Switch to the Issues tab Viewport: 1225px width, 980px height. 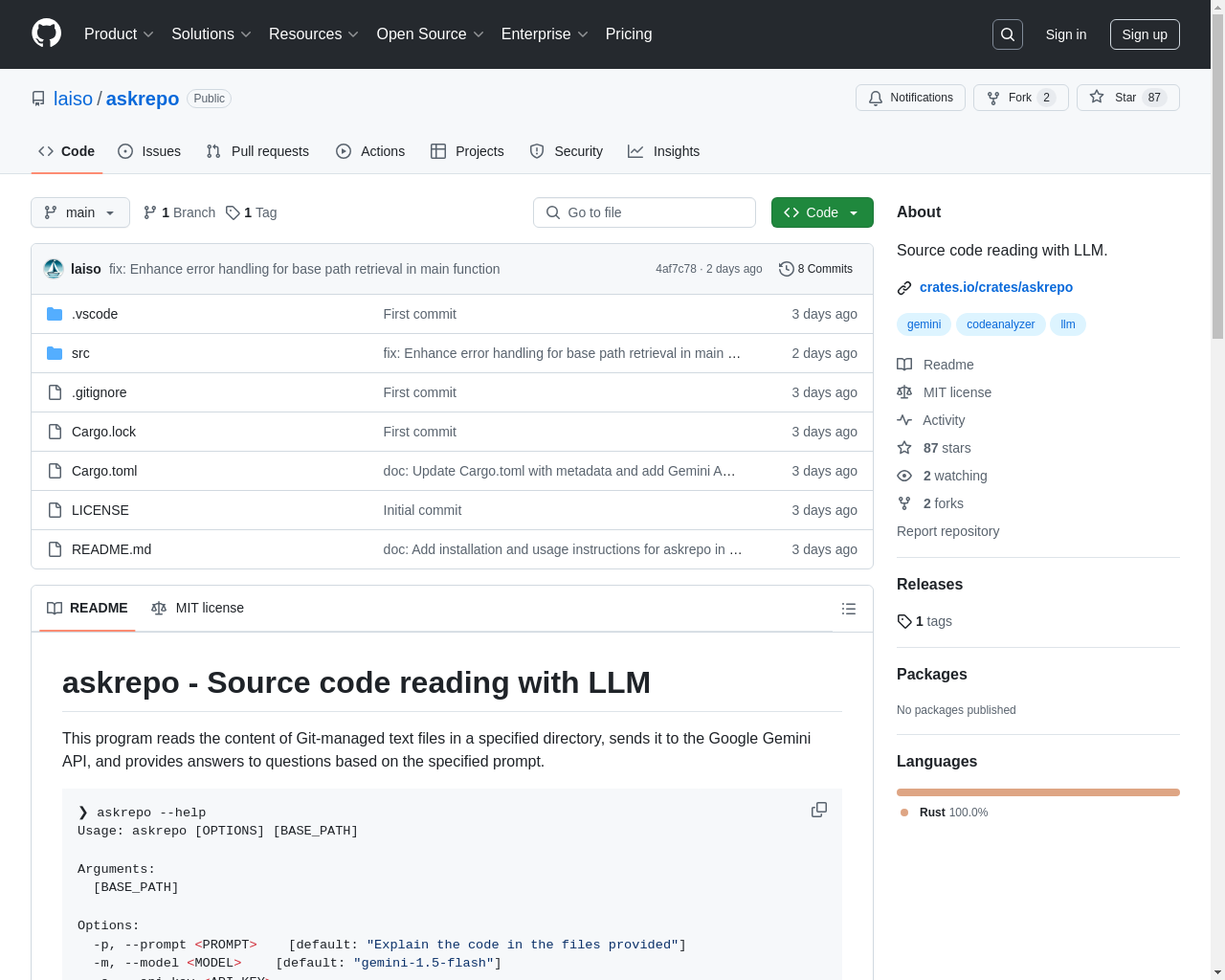click(149, 151)
